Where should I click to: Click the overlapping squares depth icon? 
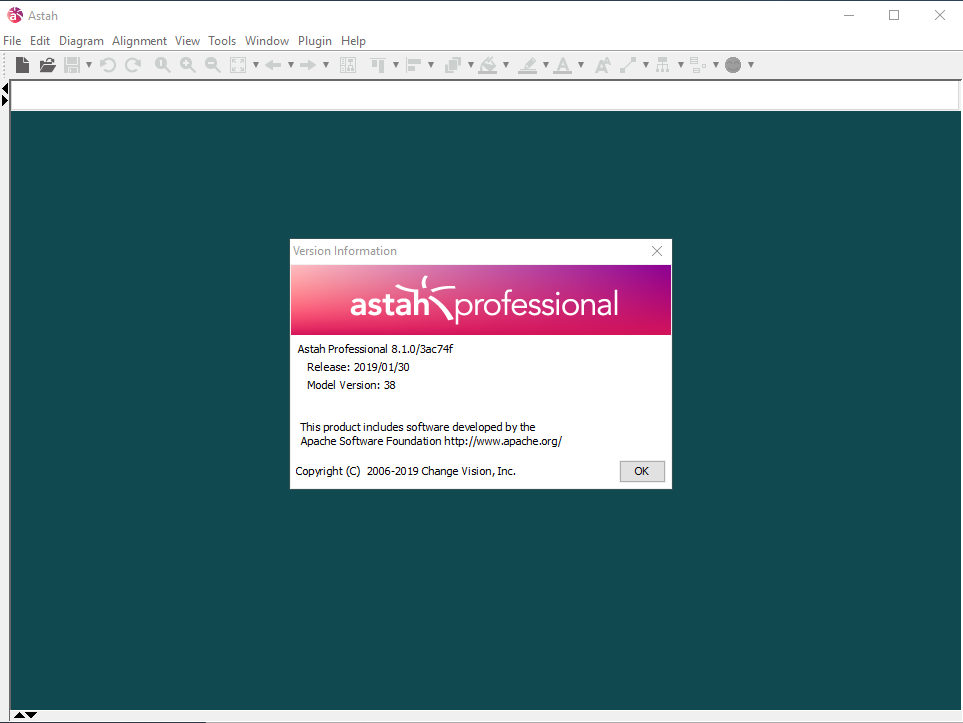click(453, 64)
